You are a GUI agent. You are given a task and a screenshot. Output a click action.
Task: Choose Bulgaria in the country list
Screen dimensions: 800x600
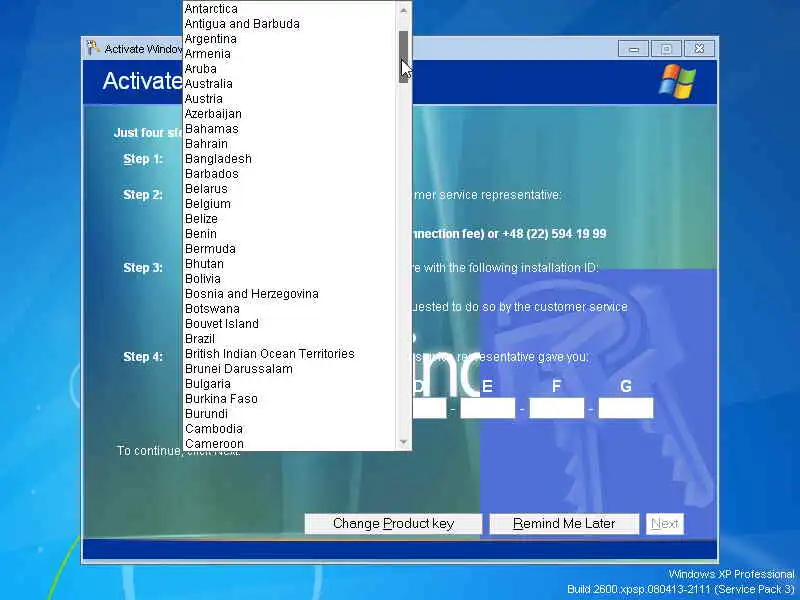tap(289, 384)
